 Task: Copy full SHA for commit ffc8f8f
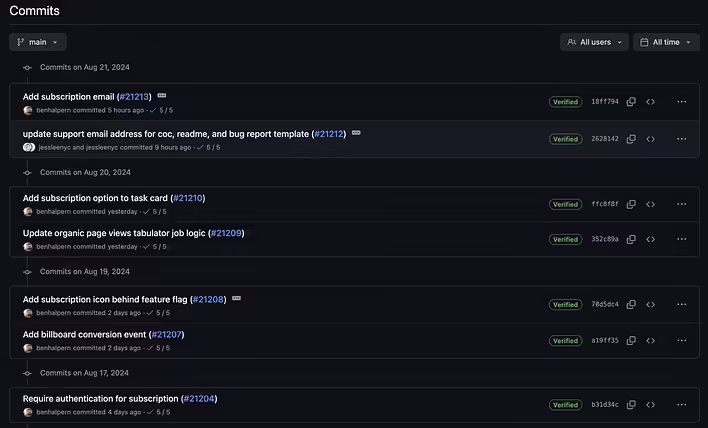coord(631,204)
